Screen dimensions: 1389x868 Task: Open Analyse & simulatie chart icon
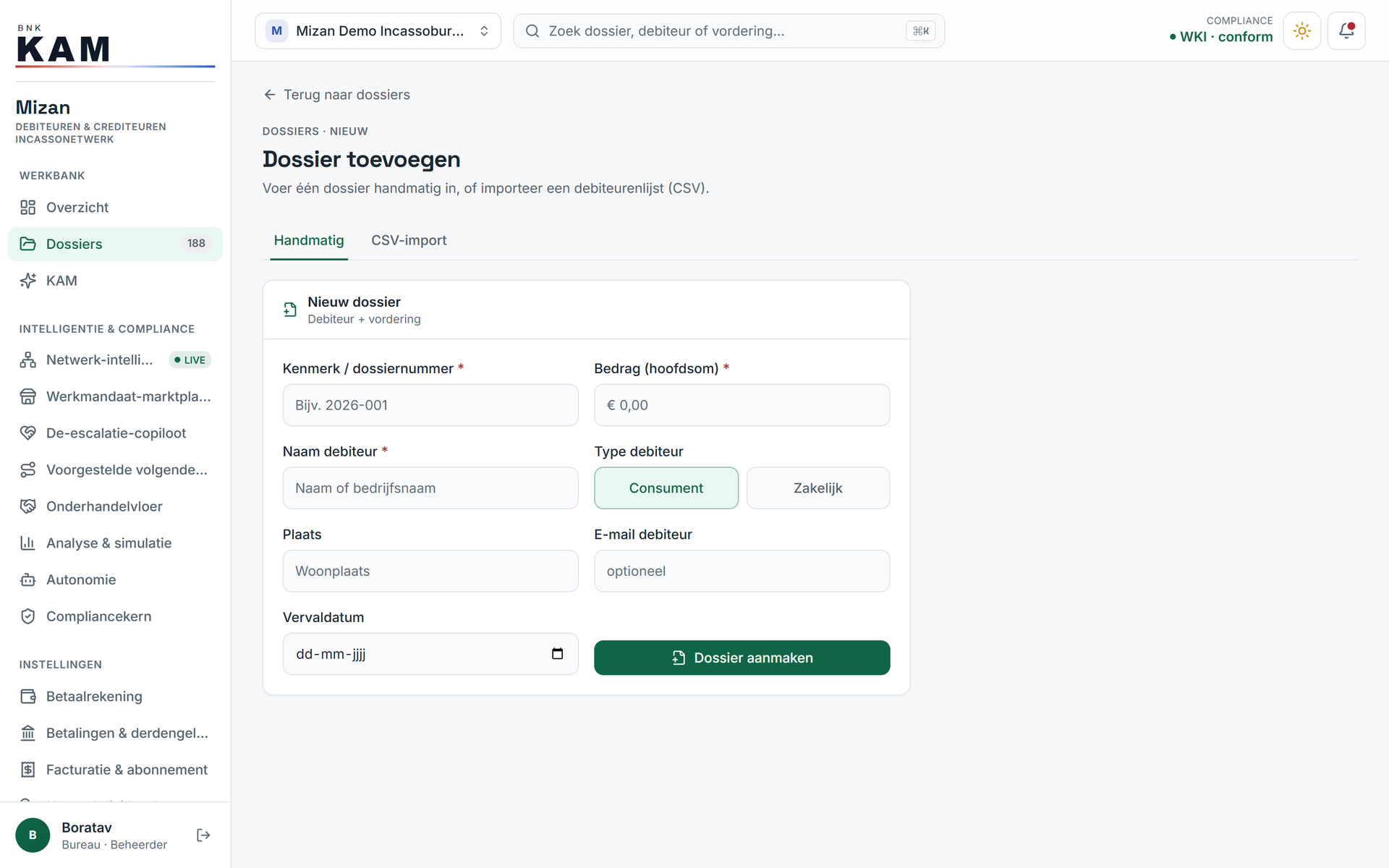(27, 542)
